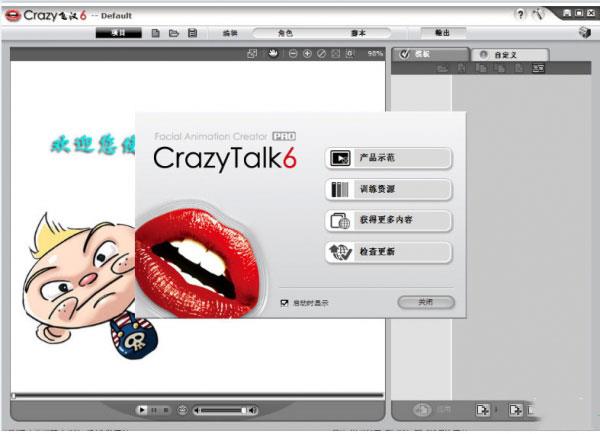Pause the animation preview
600x434 pixels.
pos(154,410)
